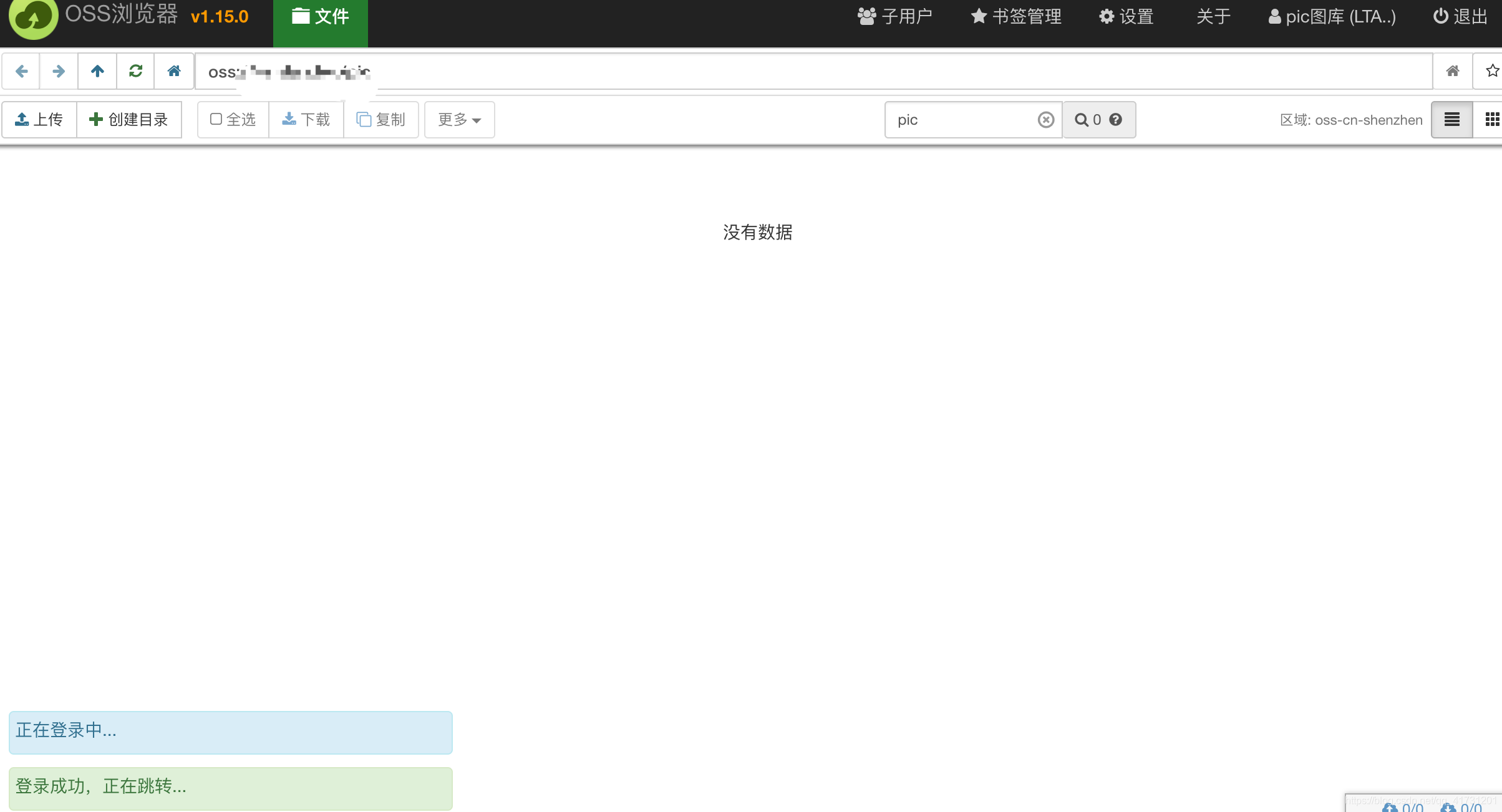The image size is (1502, 812).
Task: Bookmark current path via the star icon
Action: click(1492, 70)
